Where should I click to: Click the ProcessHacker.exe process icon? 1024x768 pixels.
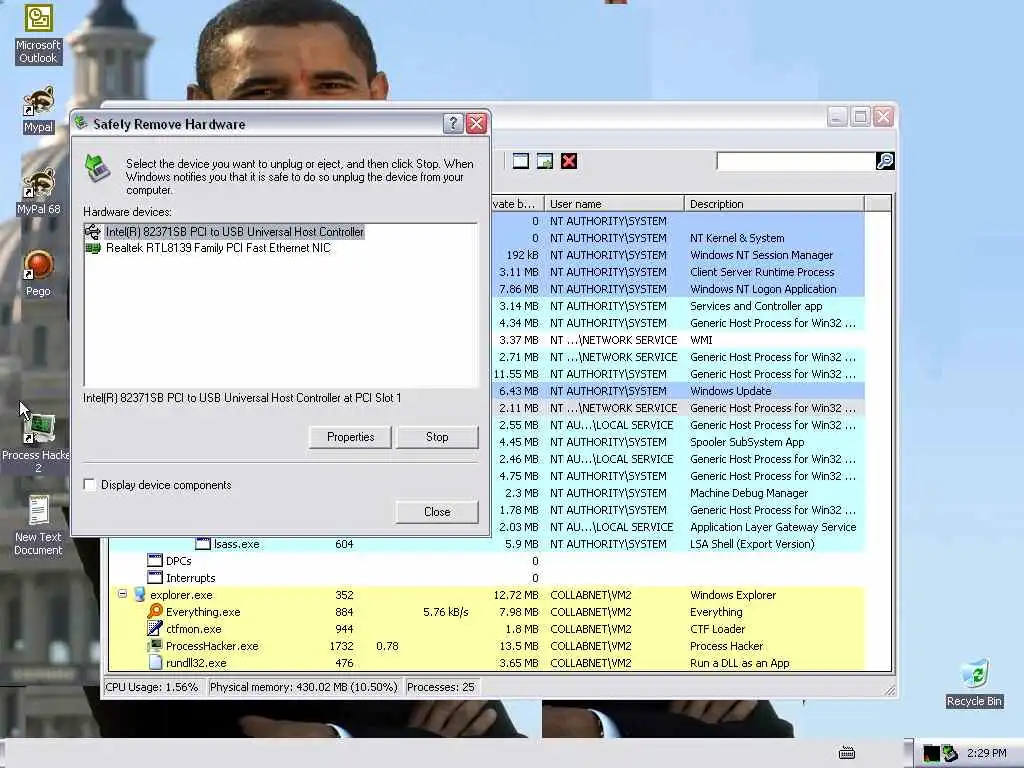tap(155, 645)
